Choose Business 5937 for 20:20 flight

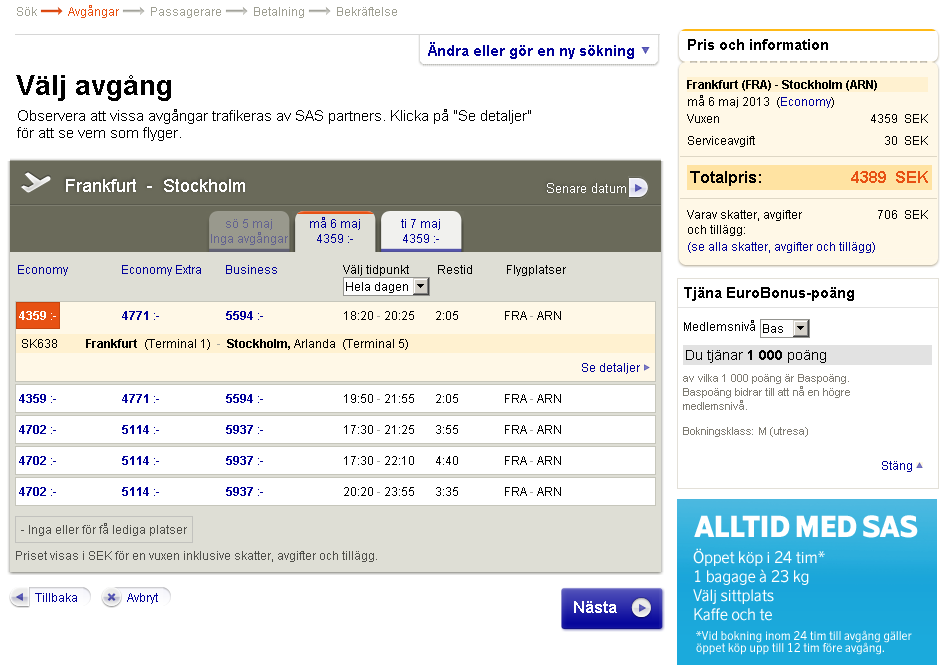click(x=243, y=492)
